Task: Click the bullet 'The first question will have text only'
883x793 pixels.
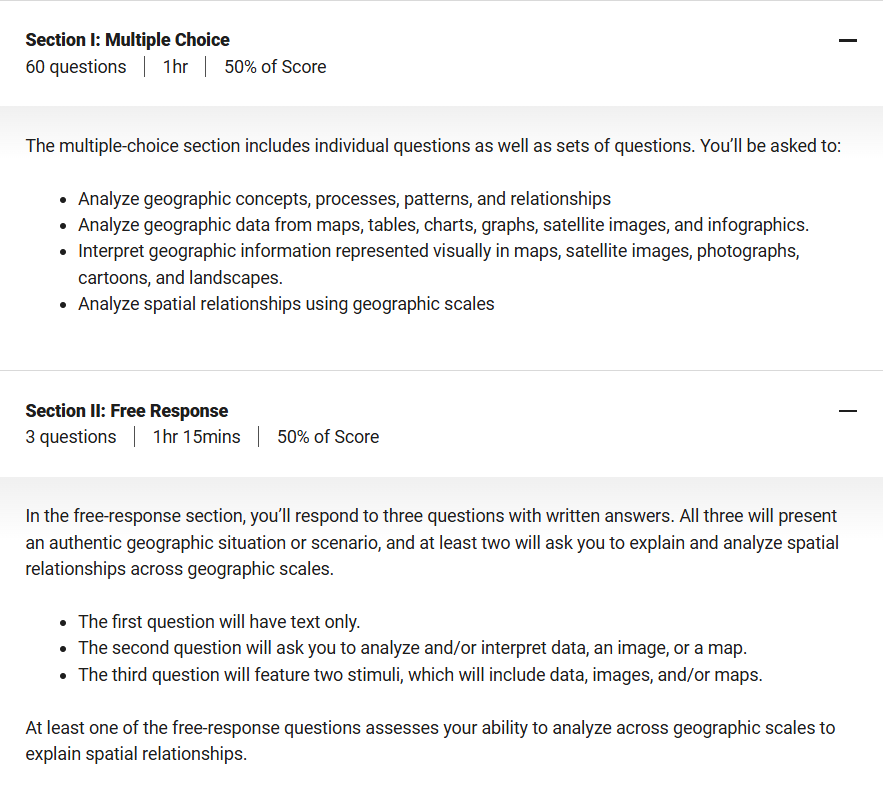Action: [x=219, y=622]
